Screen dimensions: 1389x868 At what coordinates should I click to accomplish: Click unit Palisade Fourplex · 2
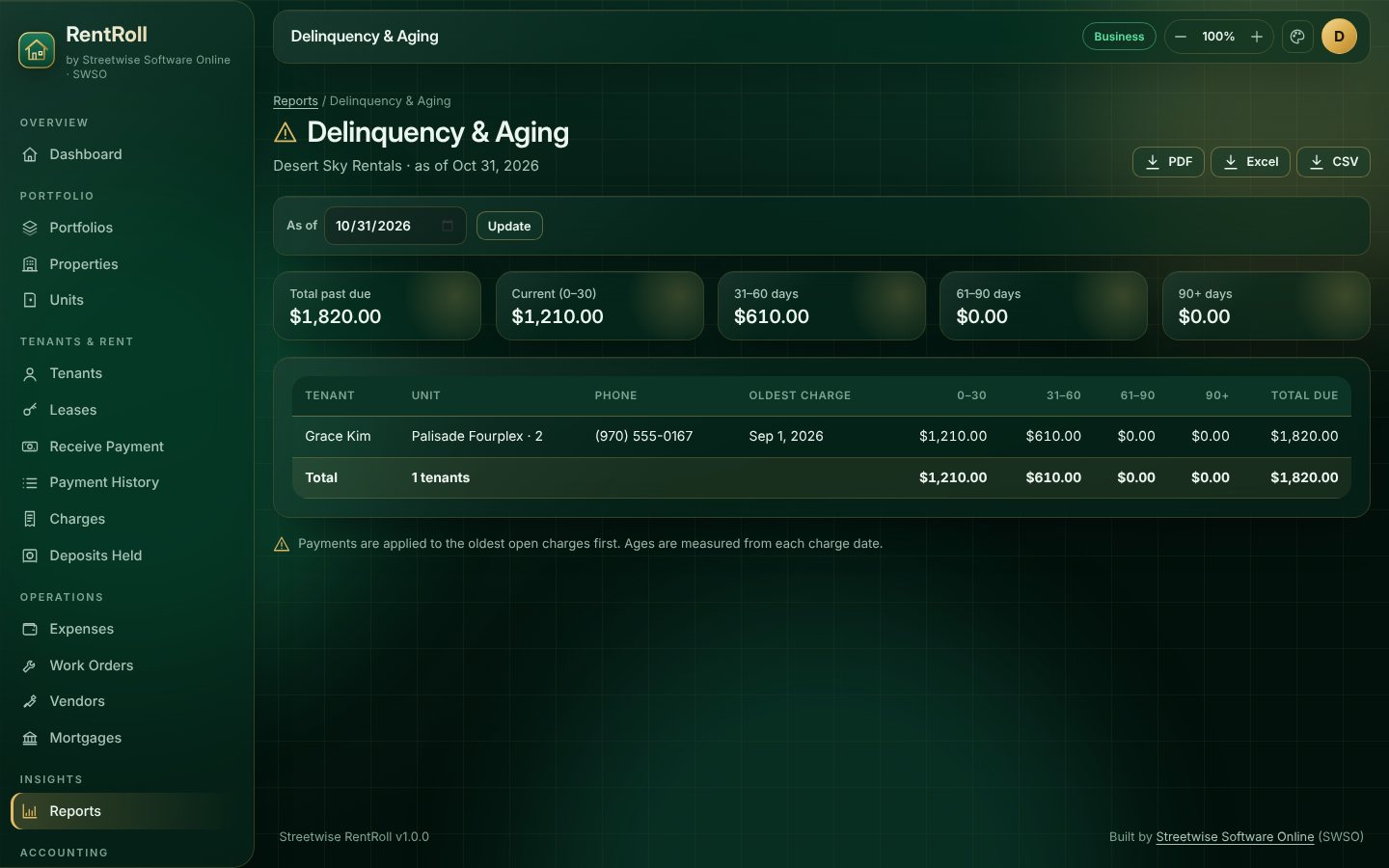coord(477,436)
